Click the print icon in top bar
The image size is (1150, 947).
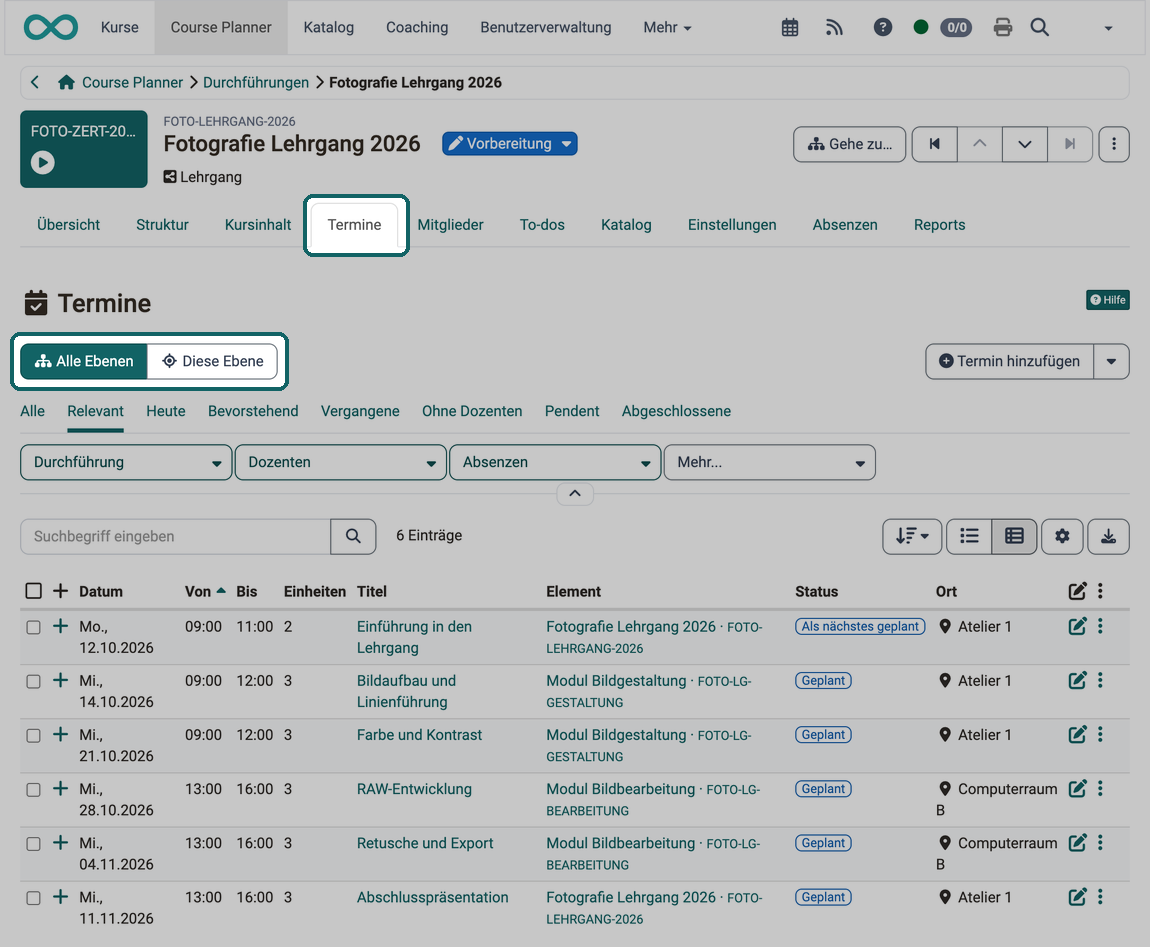[1003, 28]
